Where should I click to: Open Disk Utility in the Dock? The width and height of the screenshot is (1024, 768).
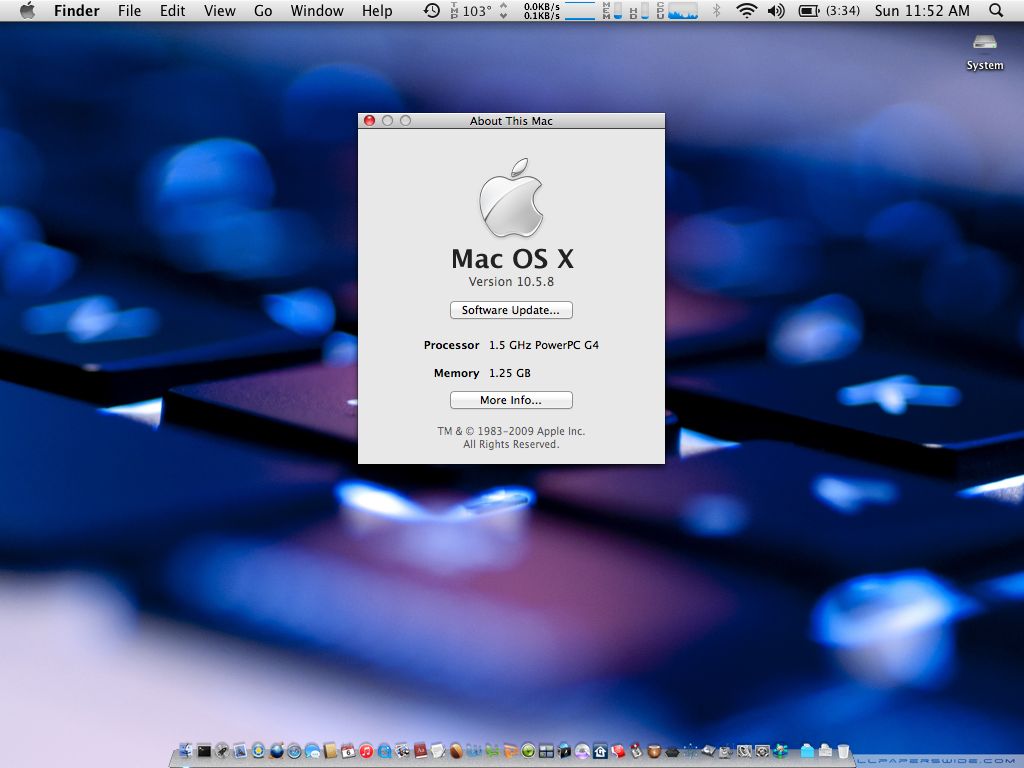coord(726,751)
